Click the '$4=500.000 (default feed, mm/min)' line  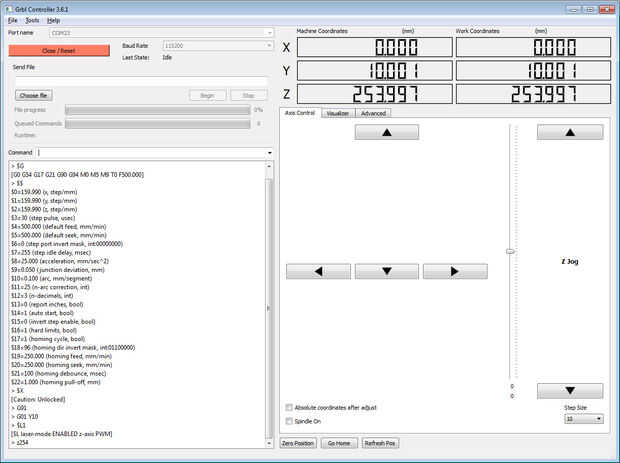[59, 227]
